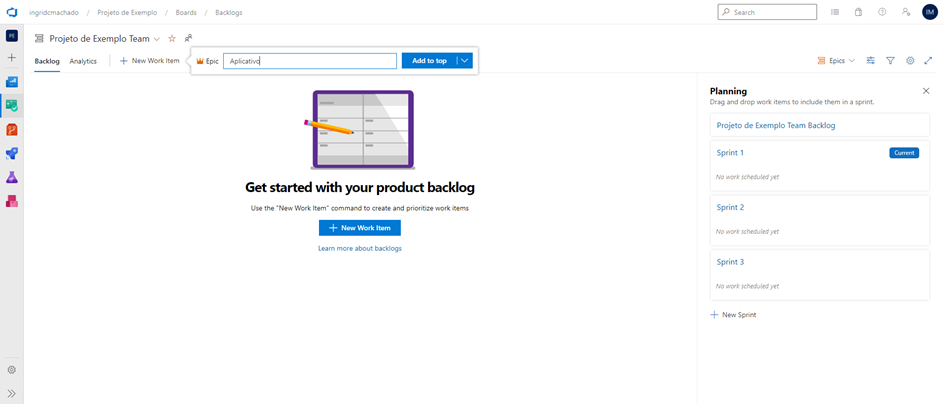The image size is (945, 404).
Task: Open the Add to top dropdown arrow
Action: tap(465, 61)
